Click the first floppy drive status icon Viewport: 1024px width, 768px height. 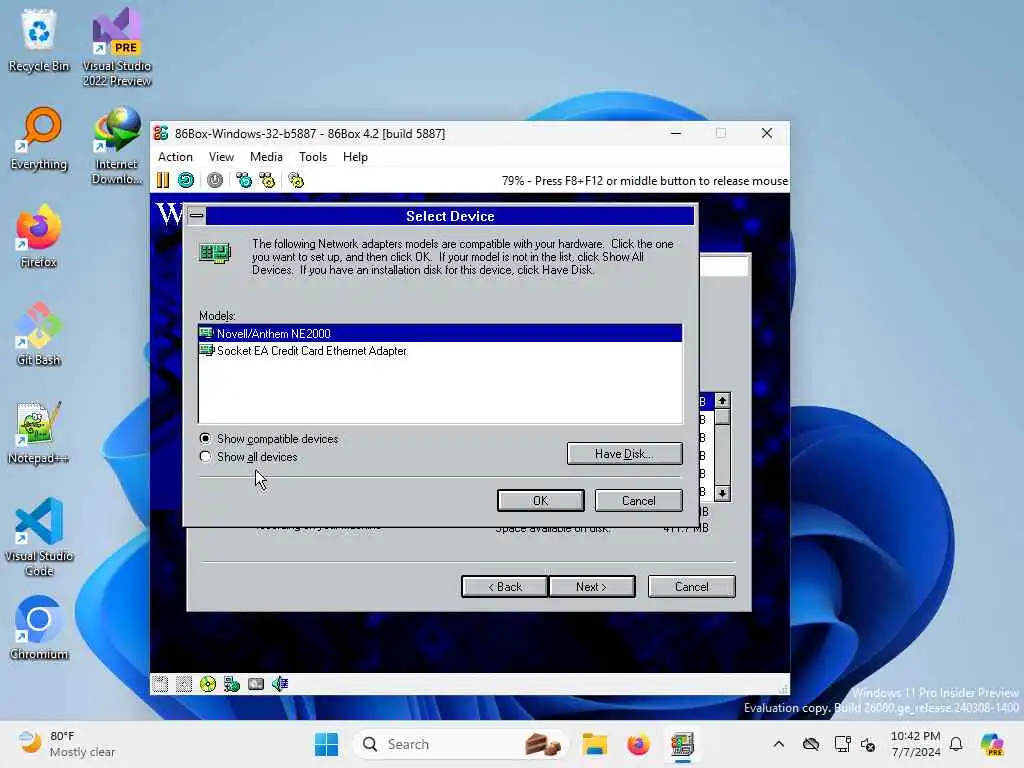pos(160,684)
